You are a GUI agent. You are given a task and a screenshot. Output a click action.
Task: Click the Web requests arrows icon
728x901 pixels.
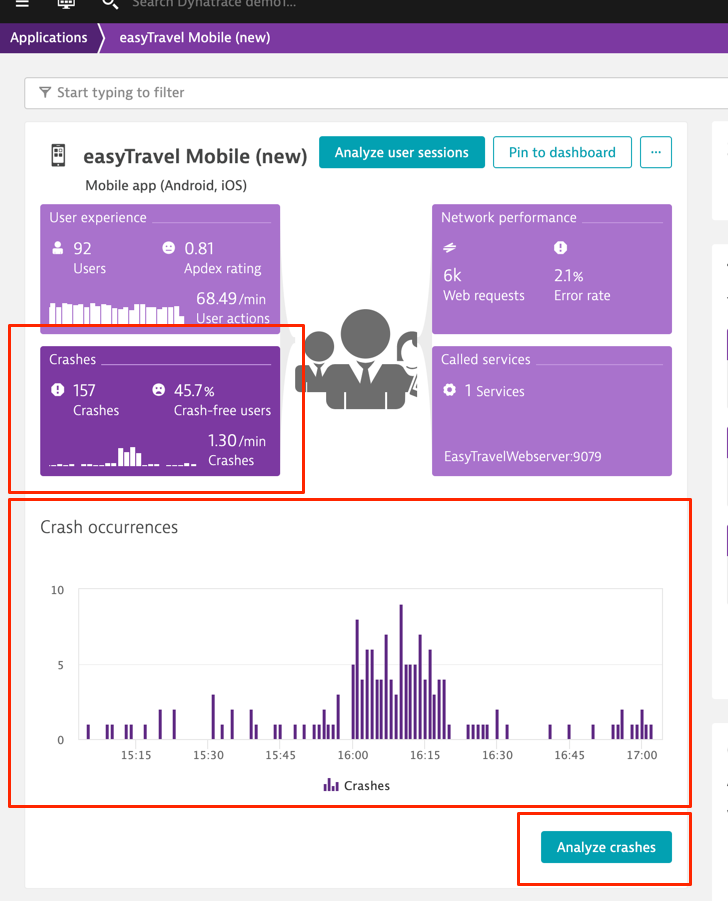(x=449, y=248)
